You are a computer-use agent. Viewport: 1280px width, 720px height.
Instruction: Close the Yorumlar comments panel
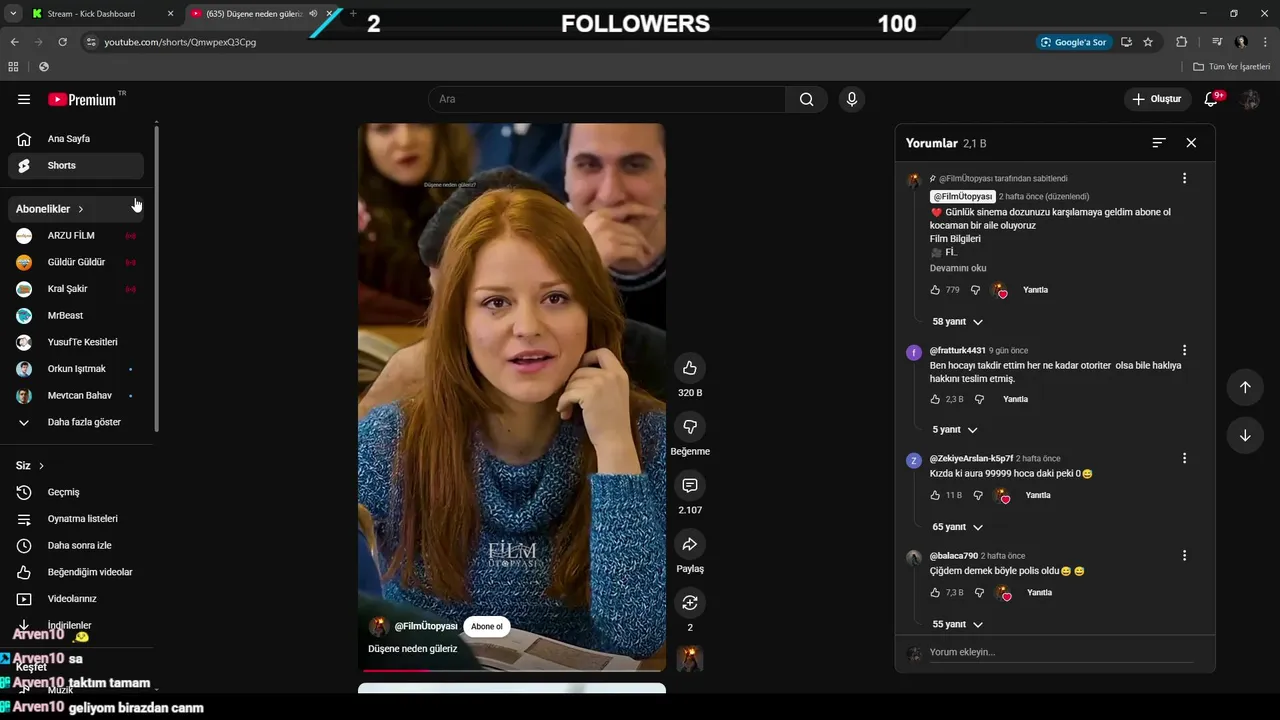(x=1191, y=143)
